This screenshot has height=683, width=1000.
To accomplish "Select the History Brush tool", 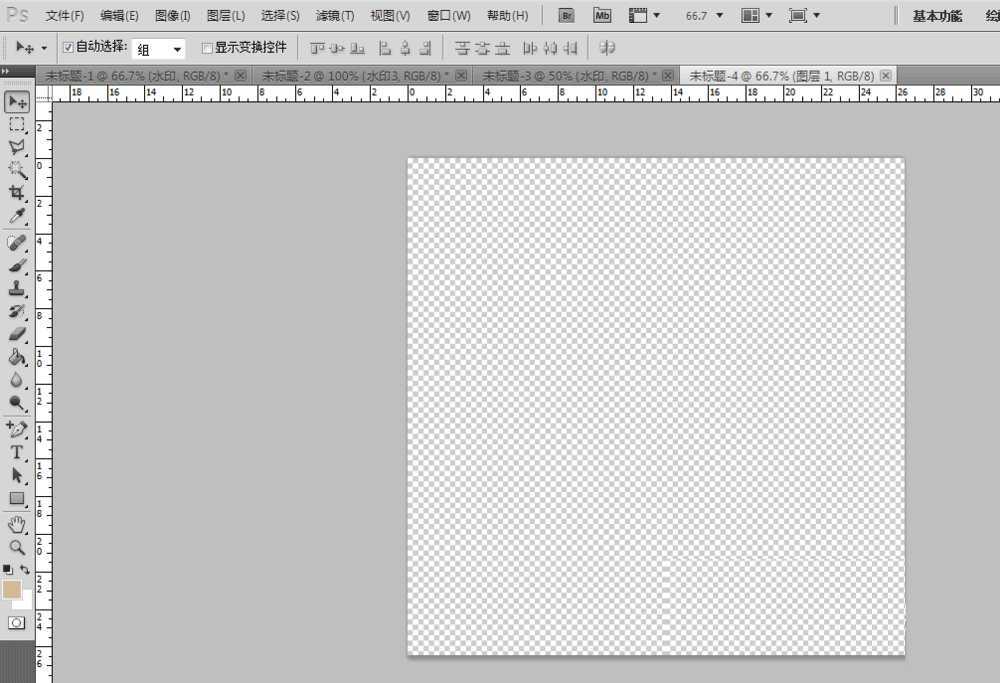I will pyautogui.click(x=17, y=311).
